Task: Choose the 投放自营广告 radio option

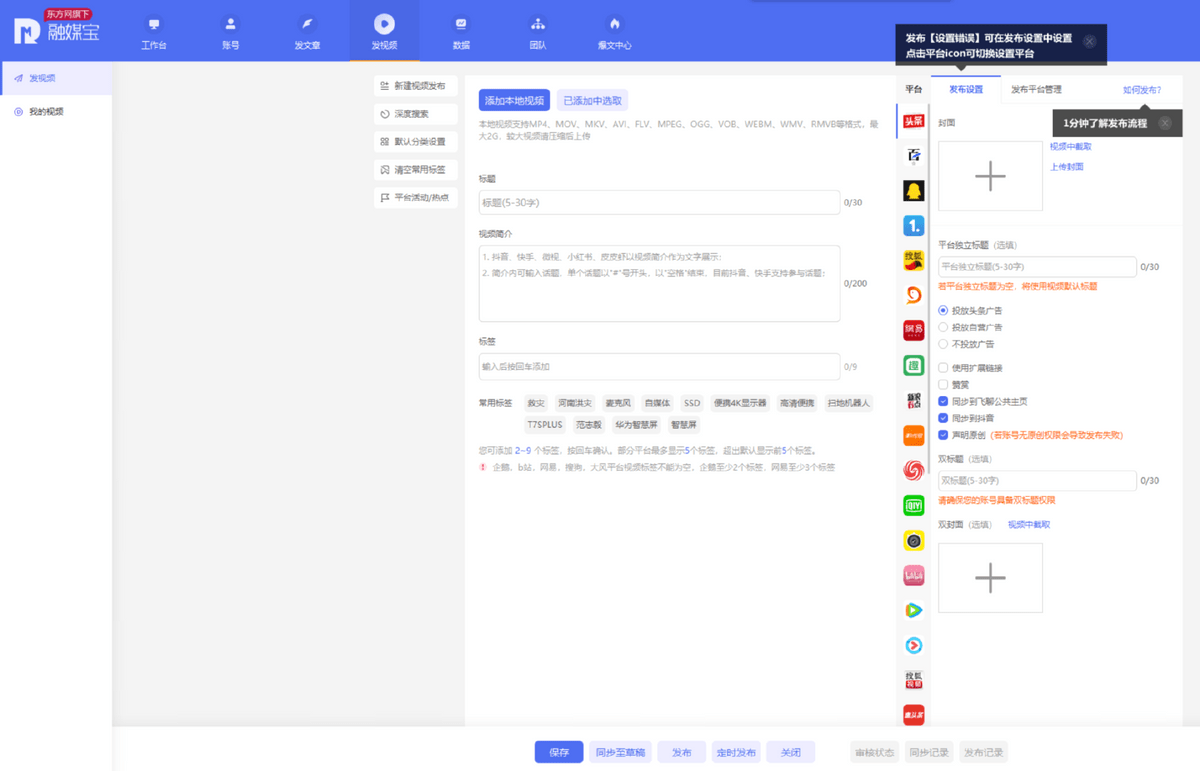Action: pos(943,327)
